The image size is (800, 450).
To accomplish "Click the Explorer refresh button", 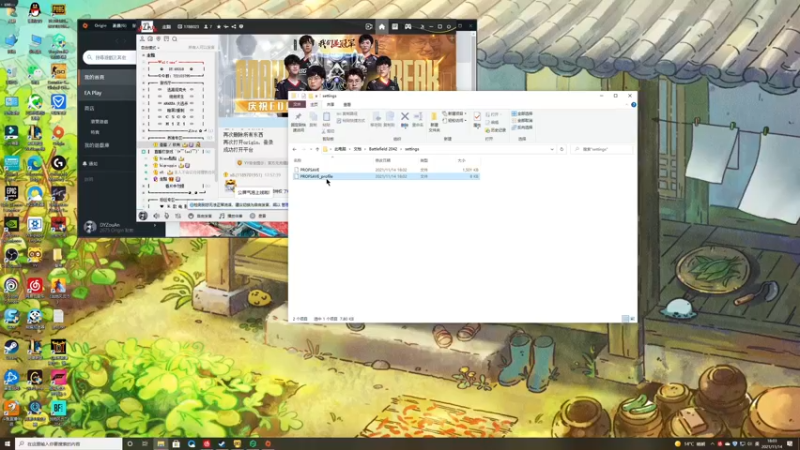I will coord(562,149).
